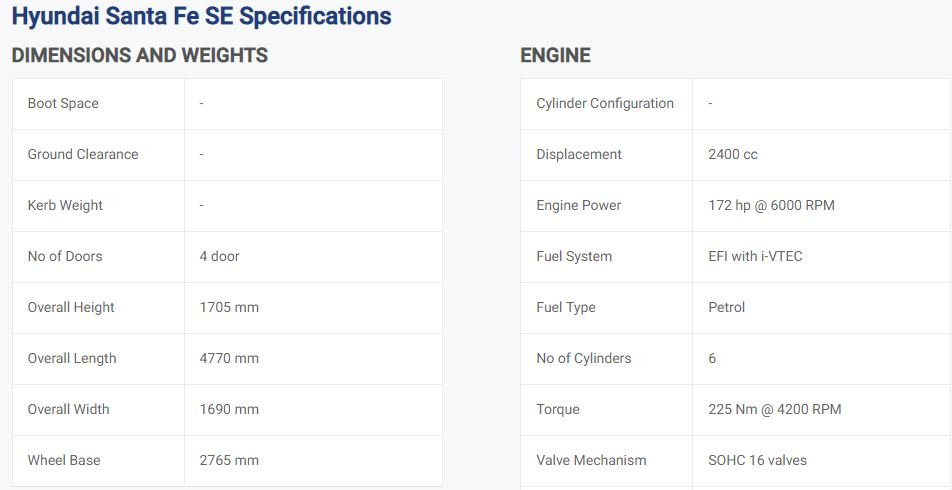Click the 2765 mm wheel base value
This screenshot has height=490, width=952.
tap(230, 460)
